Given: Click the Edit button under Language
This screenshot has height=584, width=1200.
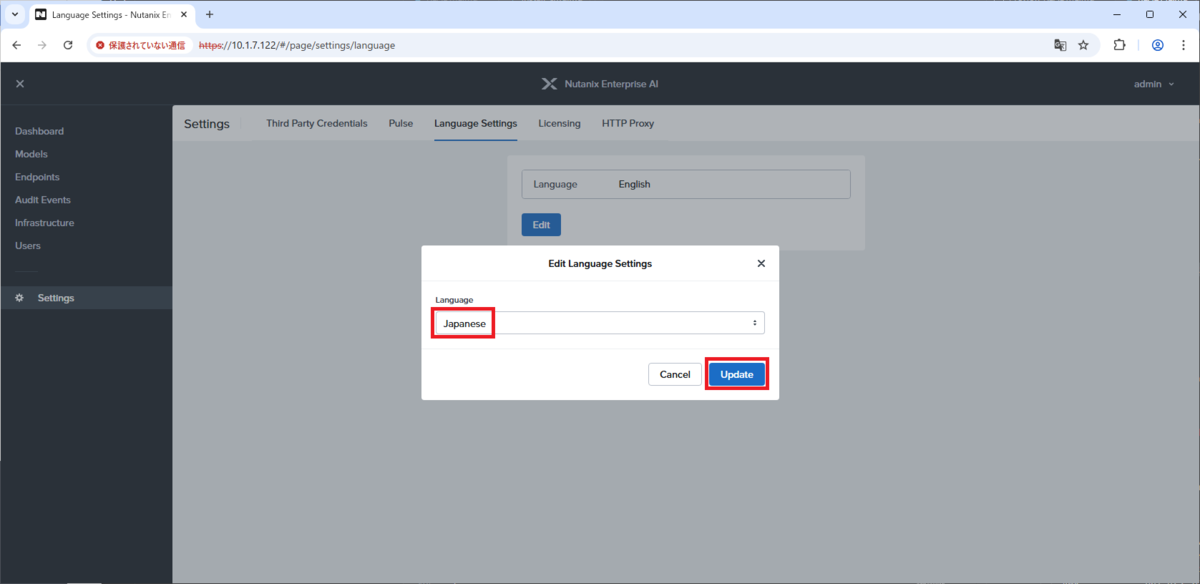Looking at the screenshot, I should coord(541,225).
